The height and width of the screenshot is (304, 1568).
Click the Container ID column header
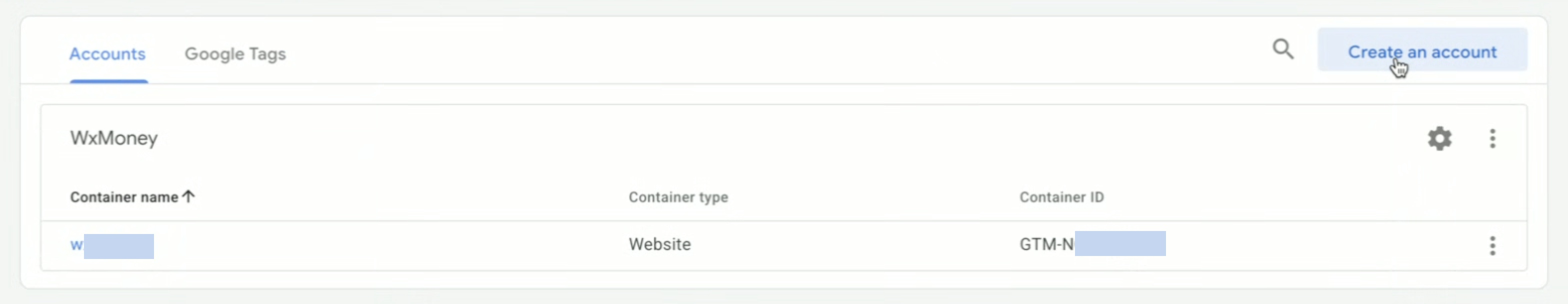[1061, 197]
